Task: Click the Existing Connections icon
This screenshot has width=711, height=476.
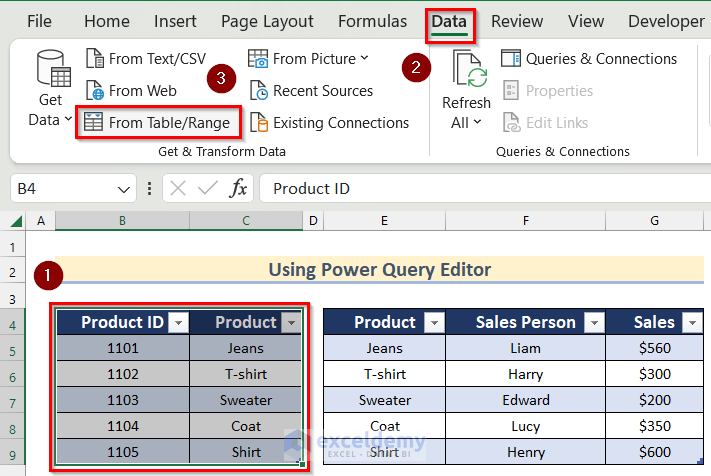Action: tap(258, 123)
